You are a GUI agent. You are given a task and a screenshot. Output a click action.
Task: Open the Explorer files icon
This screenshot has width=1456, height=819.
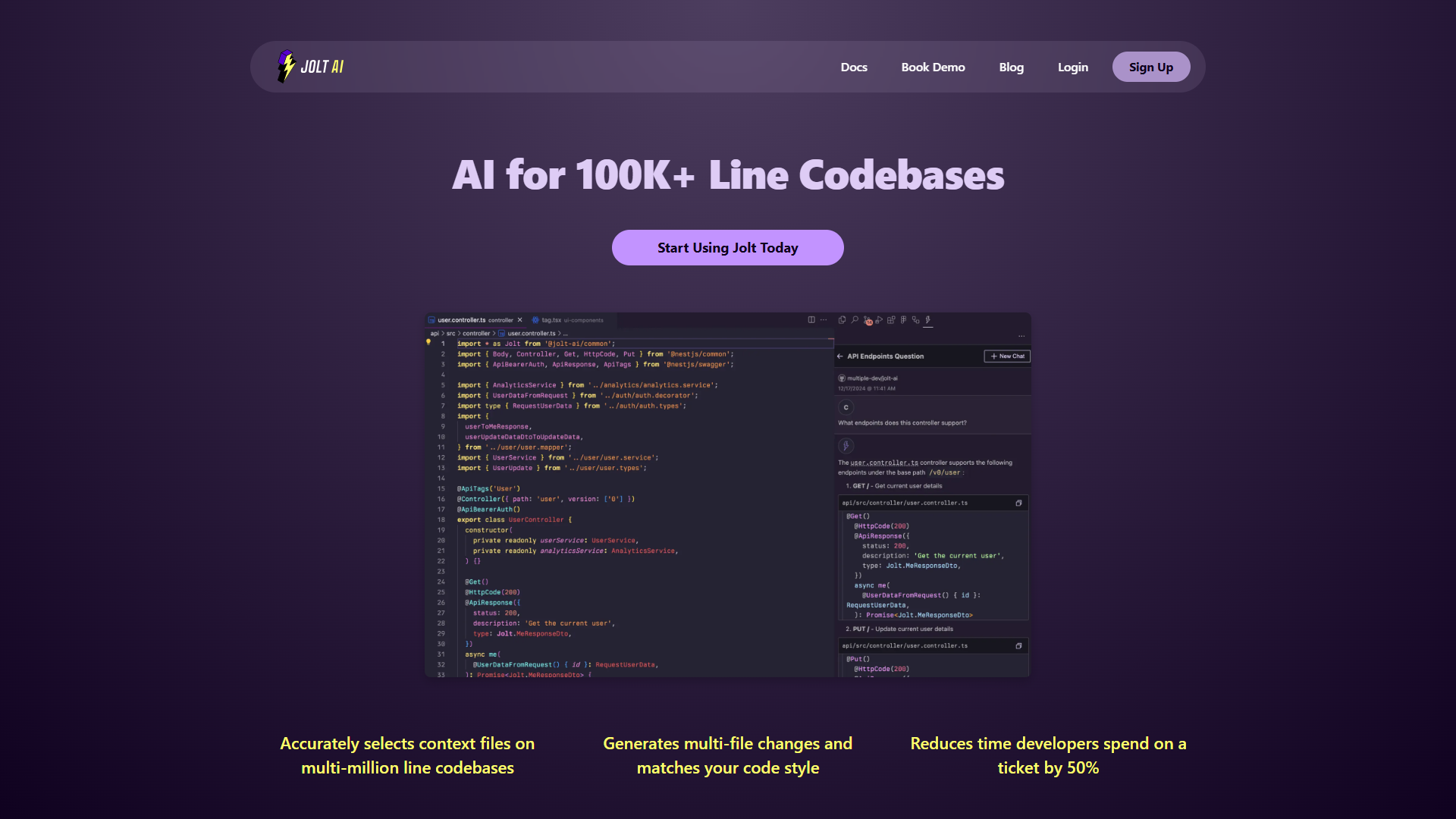(x=842, y=320)
